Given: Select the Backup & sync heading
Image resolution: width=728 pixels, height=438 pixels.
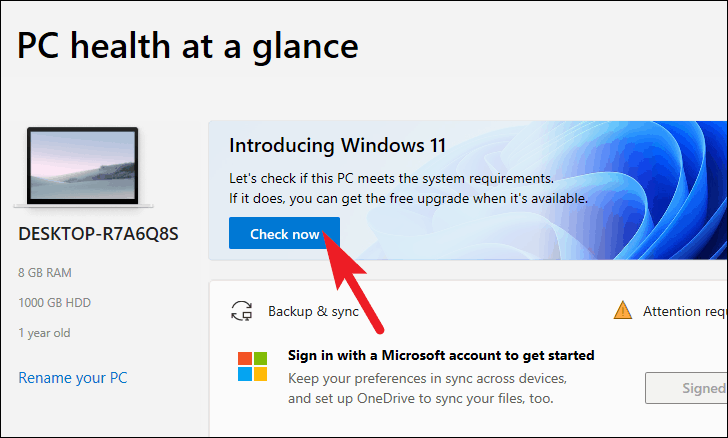Looking at the screenshot, I should (313, 311).
